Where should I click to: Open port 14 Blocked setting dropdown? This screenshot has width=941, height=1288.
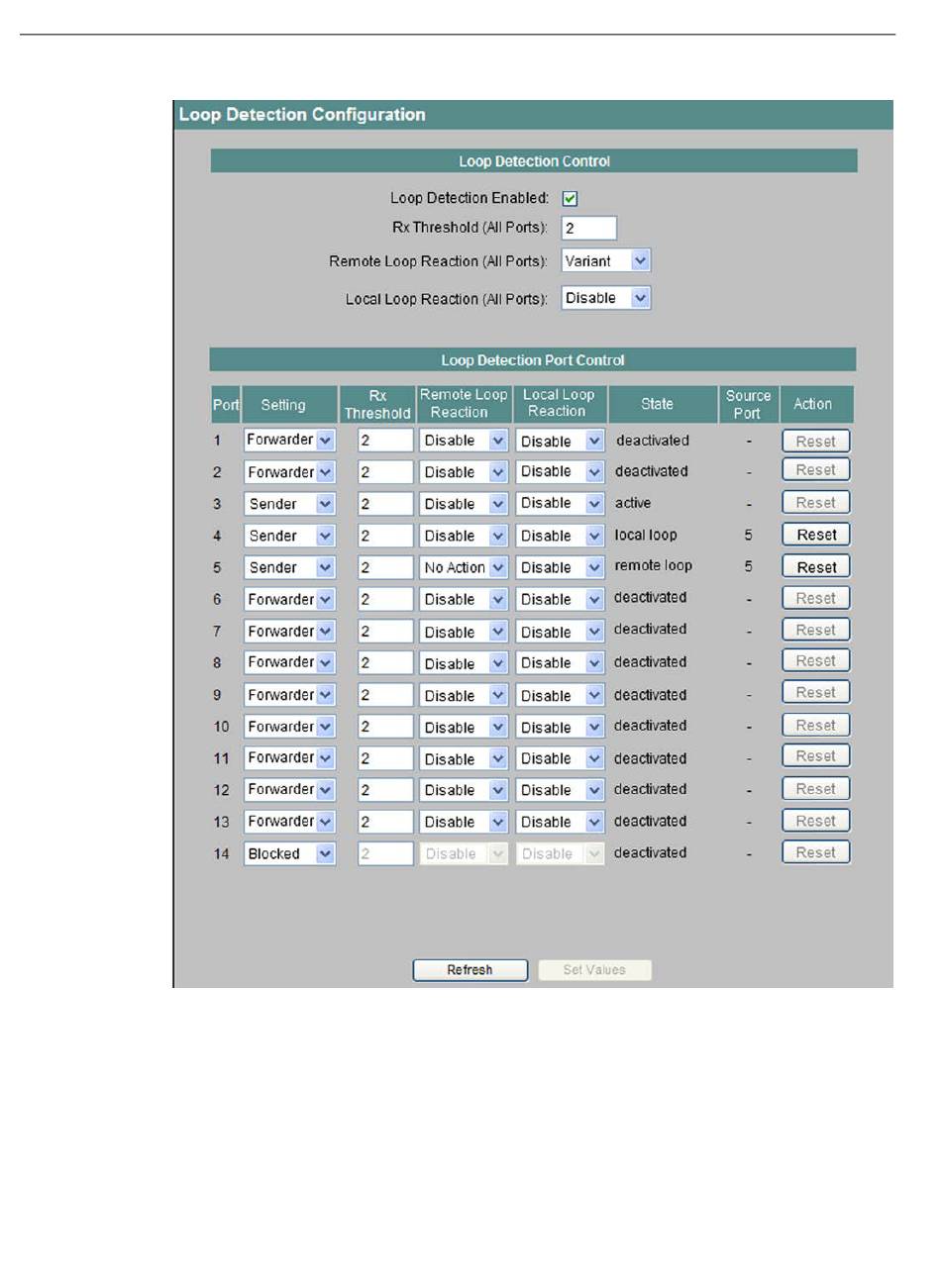tap(289, 853)
